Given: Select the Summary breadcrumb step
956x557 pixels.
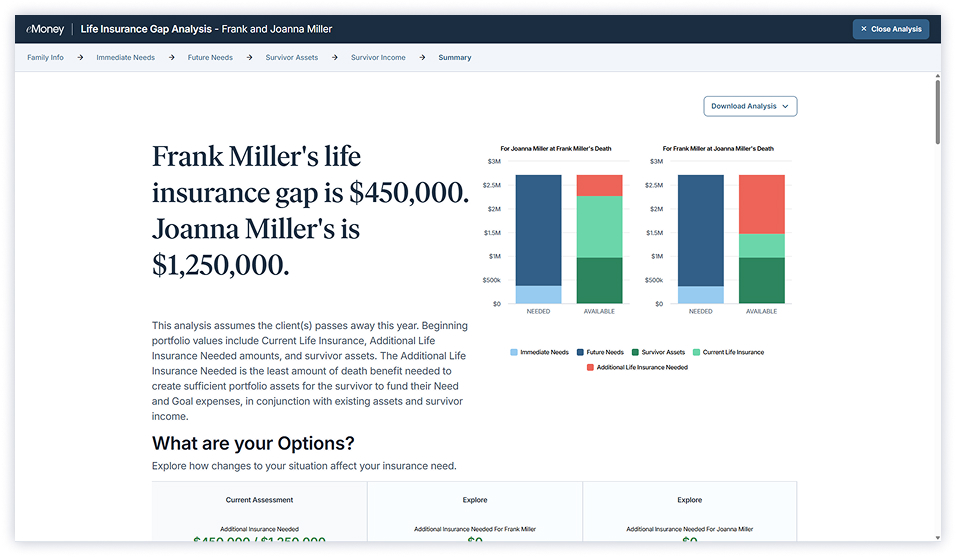Looking at the screenshot, I should click(x=454, y=58).
